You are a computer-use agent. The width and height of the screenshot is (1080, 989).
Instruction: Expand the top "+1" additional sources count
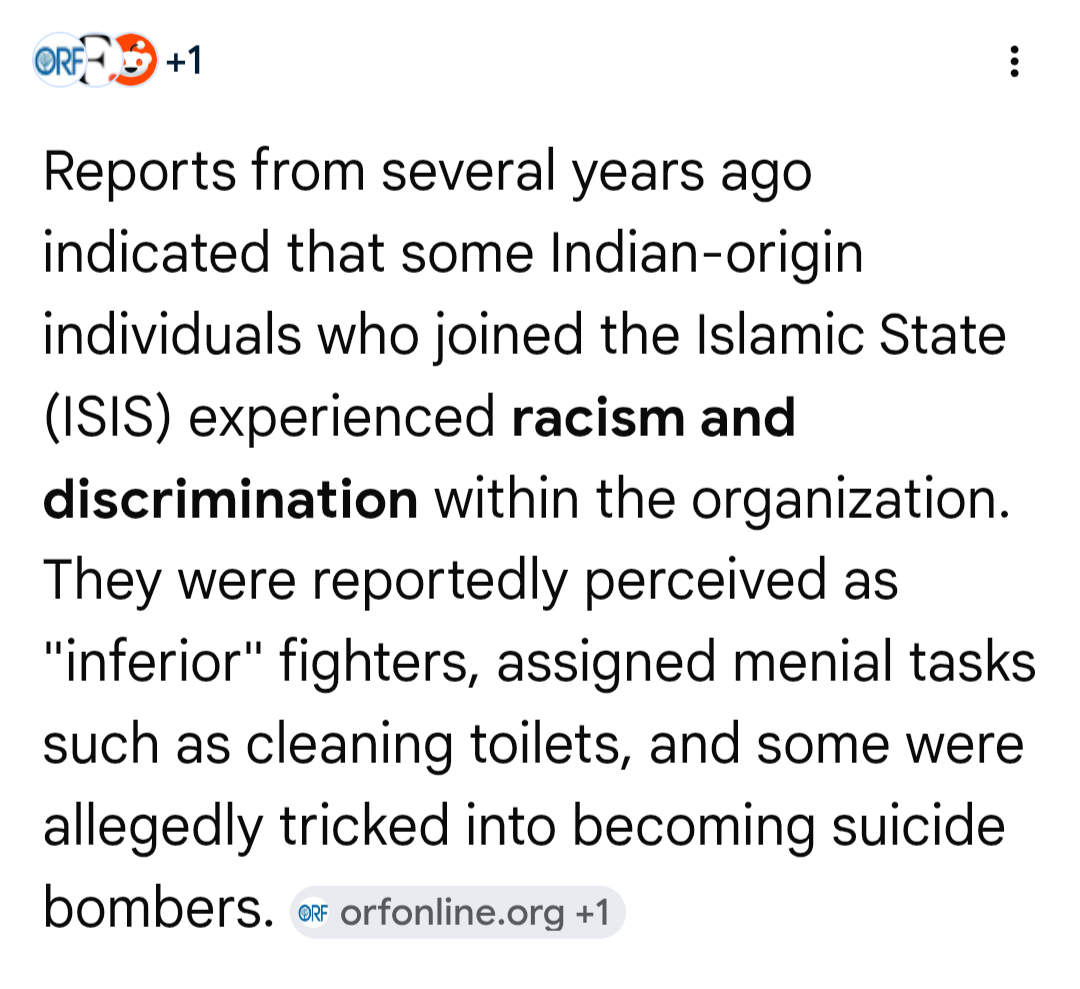point(184,62)
